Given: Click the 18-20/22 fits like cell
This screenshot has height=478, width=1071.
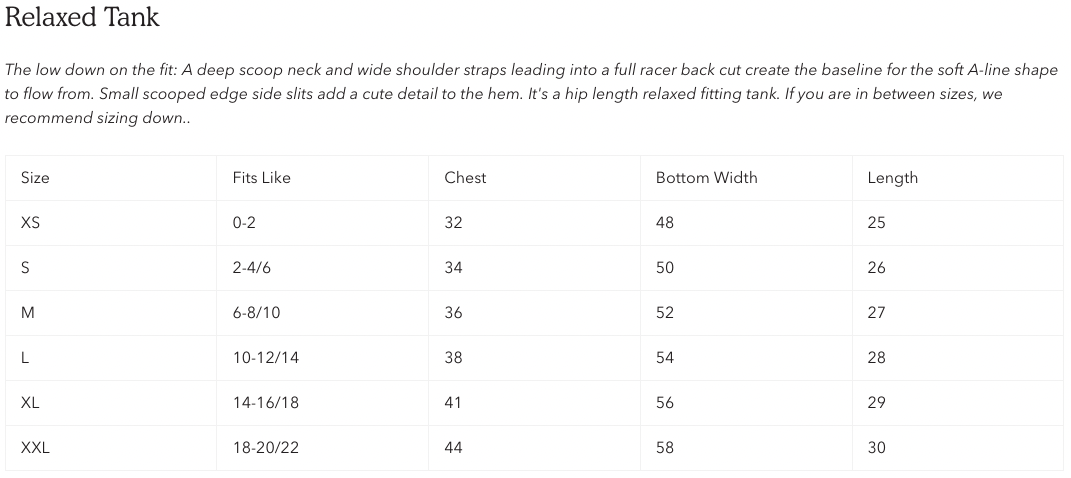Looking at the screenshot, I should [x=265, y=448].
